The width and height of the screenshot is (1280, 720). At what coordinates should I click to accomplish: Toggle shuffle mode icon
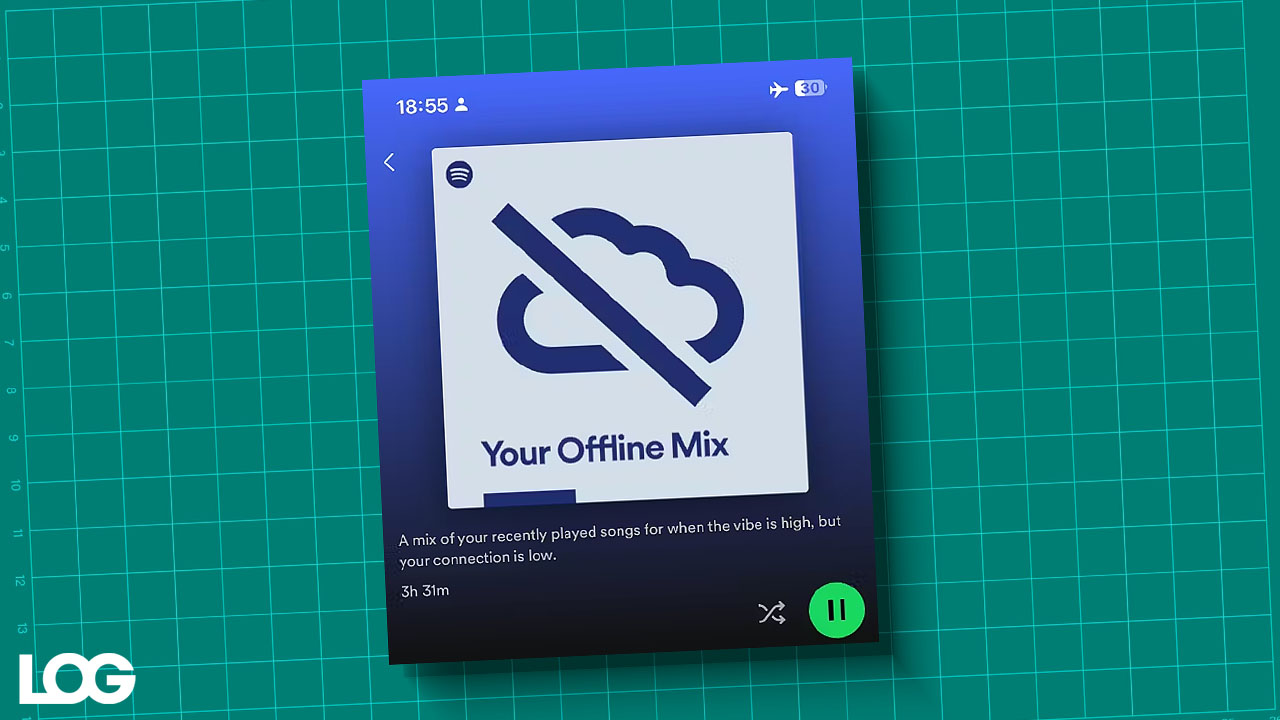771,613
